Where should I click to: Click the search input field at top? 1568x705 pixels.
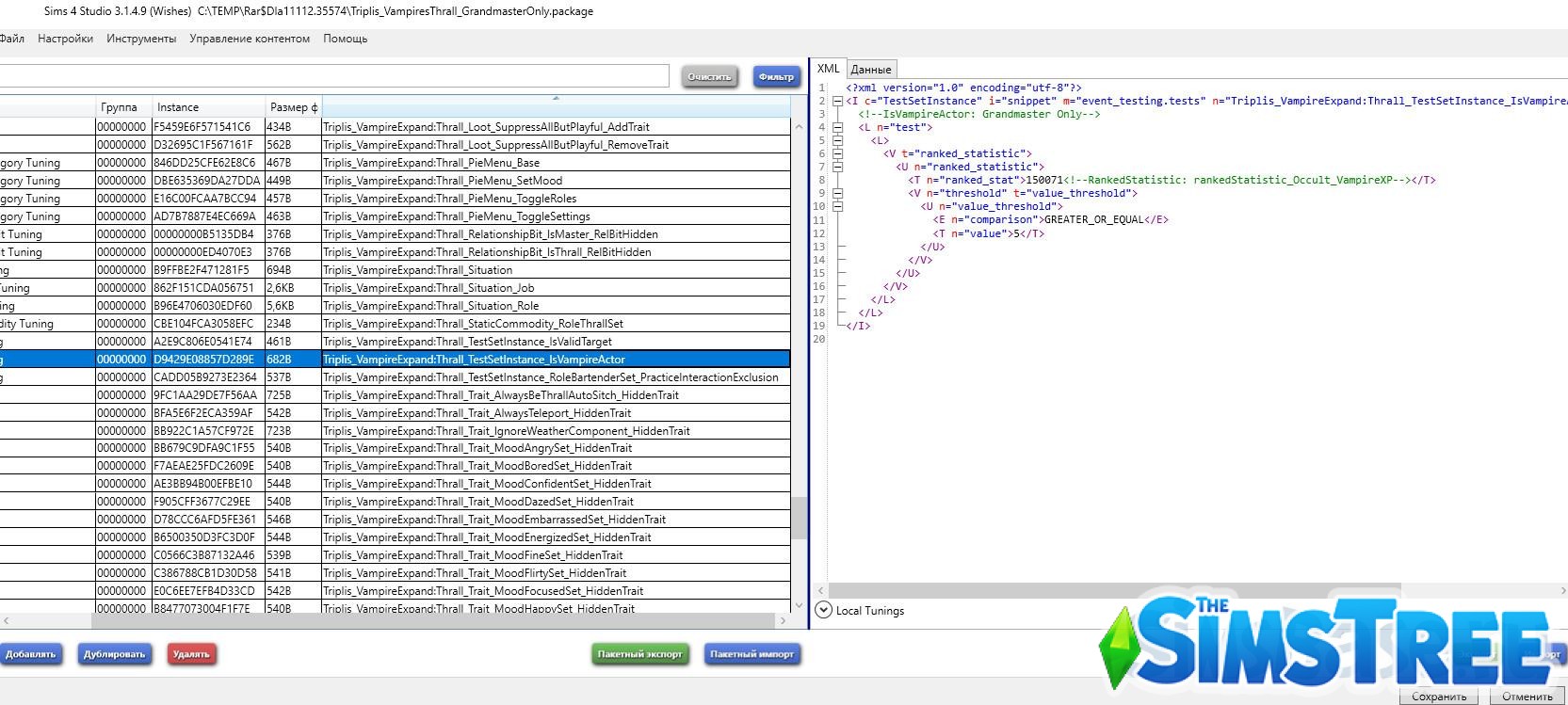point(334,76)
